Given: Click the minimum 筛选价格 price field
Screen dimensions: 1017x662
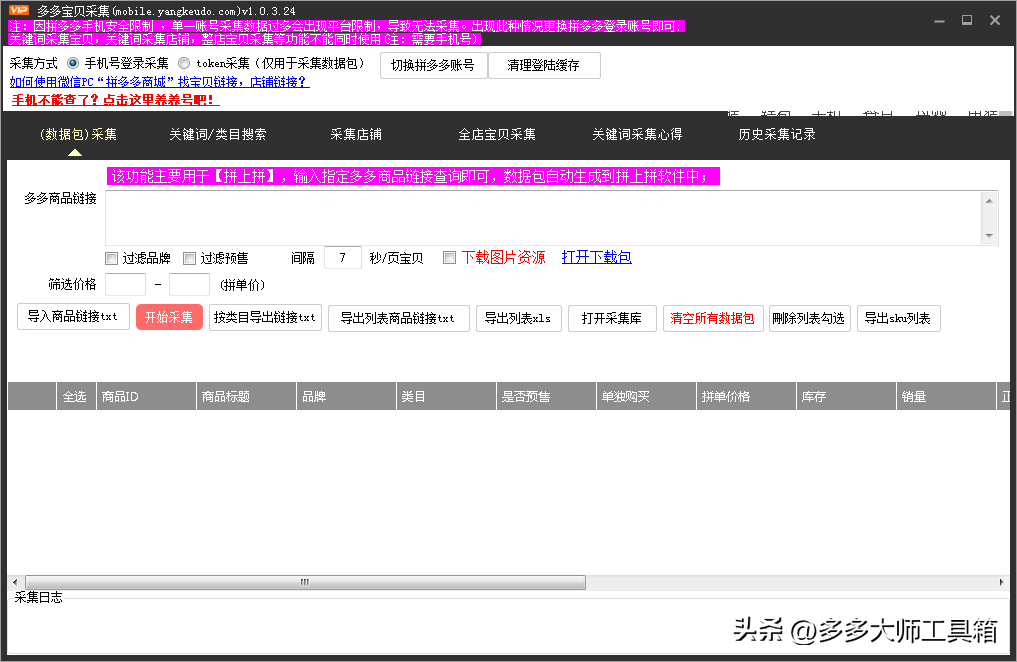Looking at the screenshot, I should pos(124,285).
